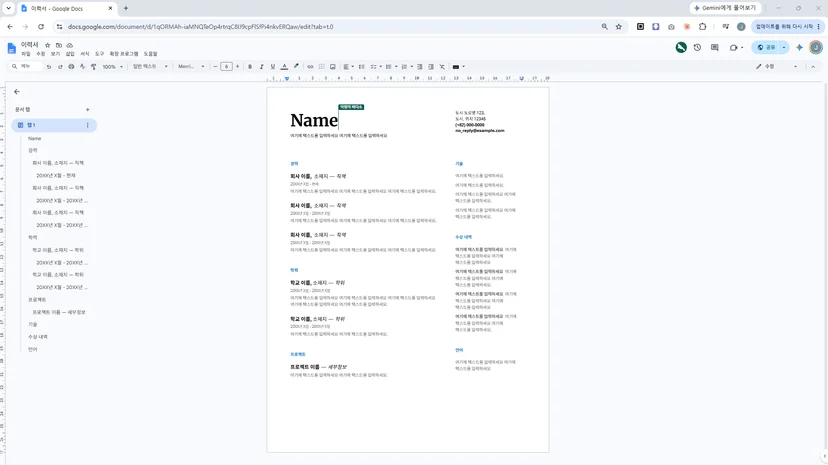Open the numbered list dropdown

coord(407,67)
